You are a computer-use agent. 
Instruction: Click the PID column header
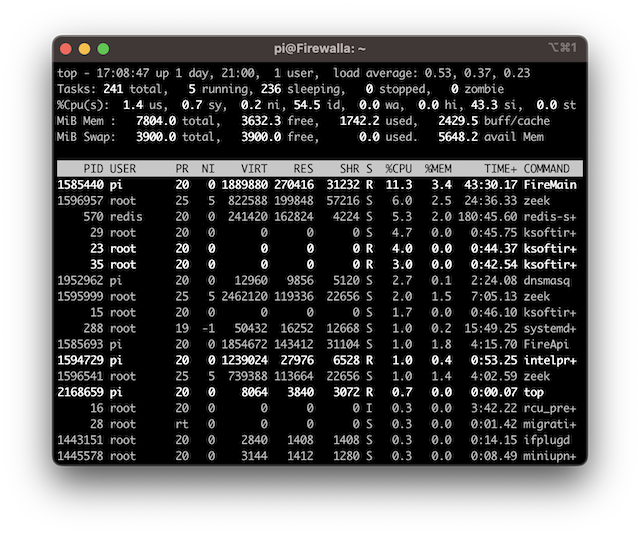coord(92,169)
